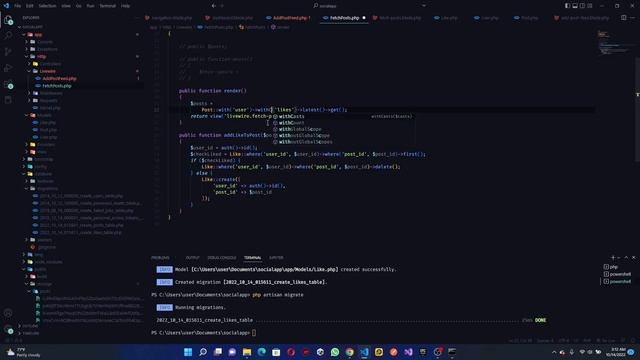640x360 pixels.
Task: Switch to the User.php editor tab
Action: click(489, 18)
